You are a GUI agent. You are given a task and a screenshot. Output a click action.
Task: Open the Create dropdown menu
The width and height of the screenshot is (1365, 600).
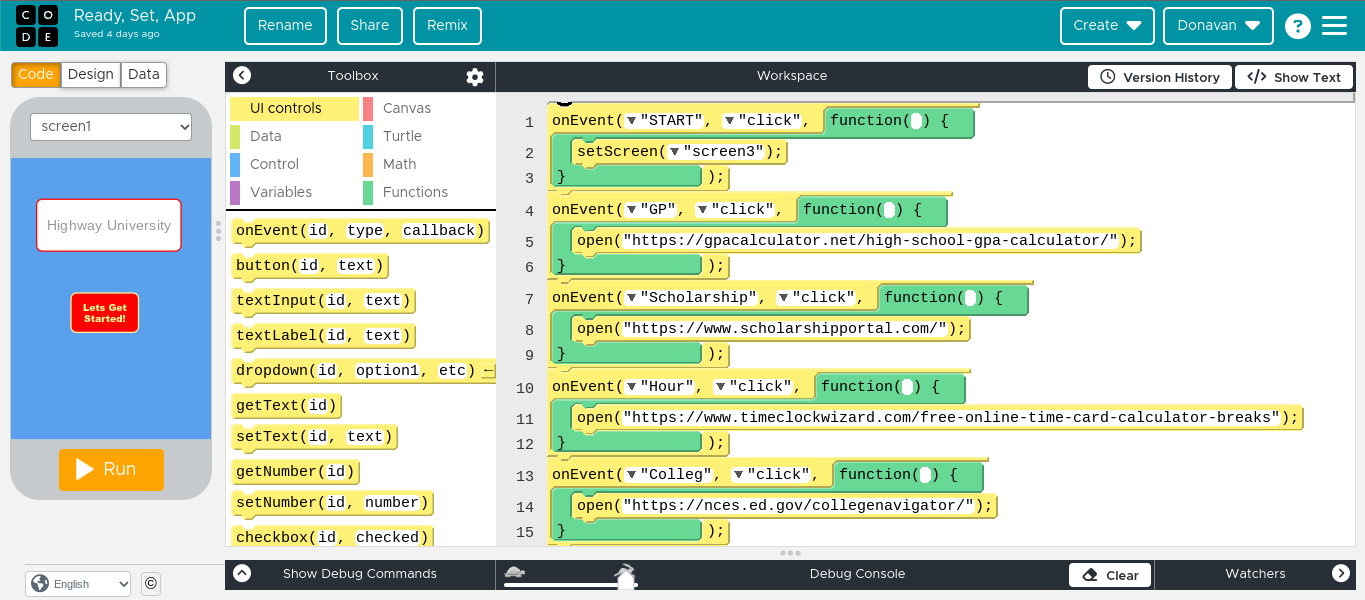(1107, 26)
